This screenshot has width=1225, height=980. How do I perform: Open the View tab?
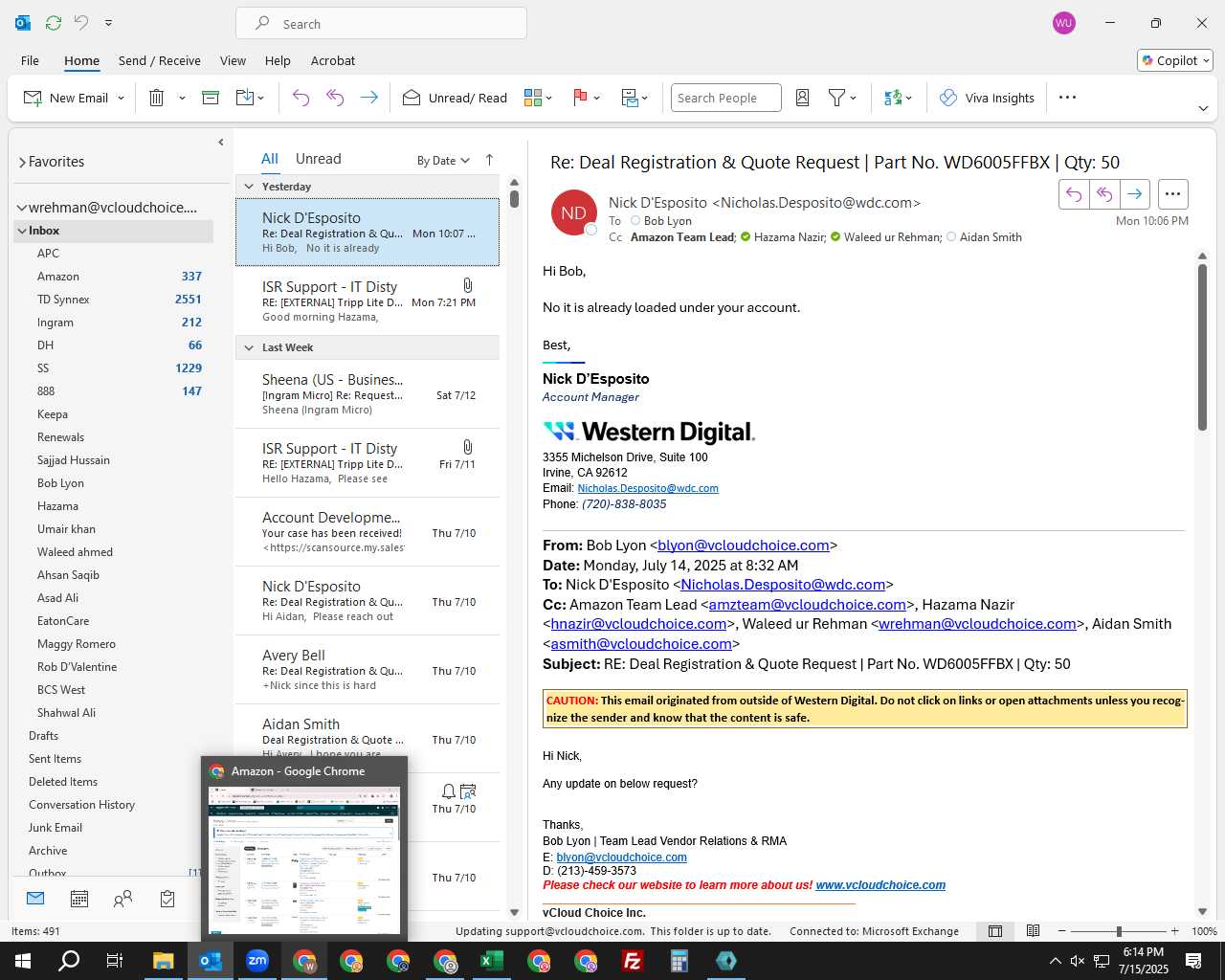pos(233,60)
